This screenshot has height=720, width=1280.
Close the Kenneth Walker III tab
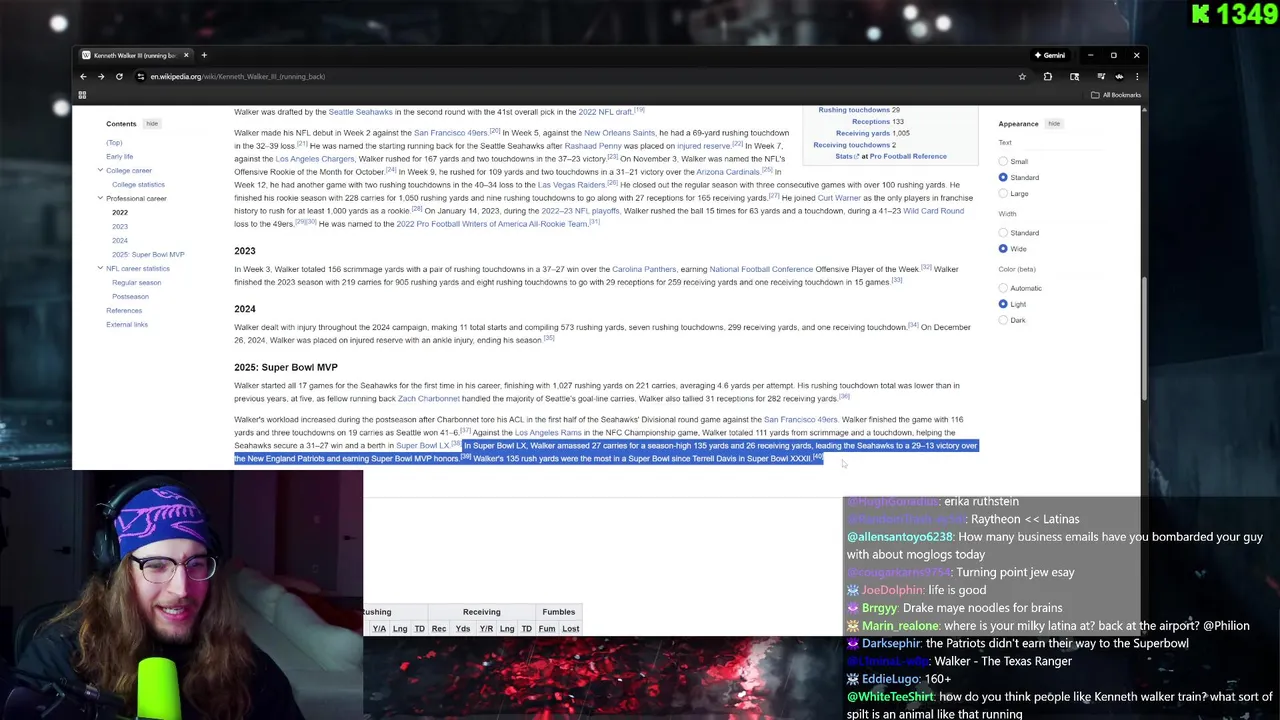[x=186, y=55]
